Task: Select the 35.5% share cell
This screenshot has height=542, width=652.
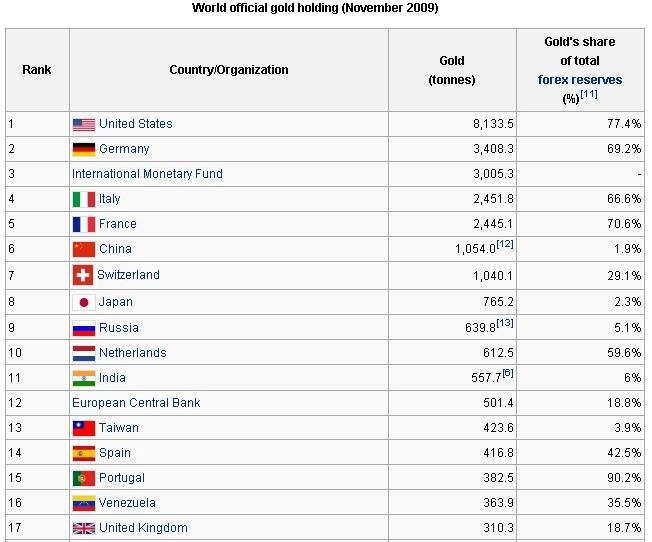Action: [x=580, y=502]
